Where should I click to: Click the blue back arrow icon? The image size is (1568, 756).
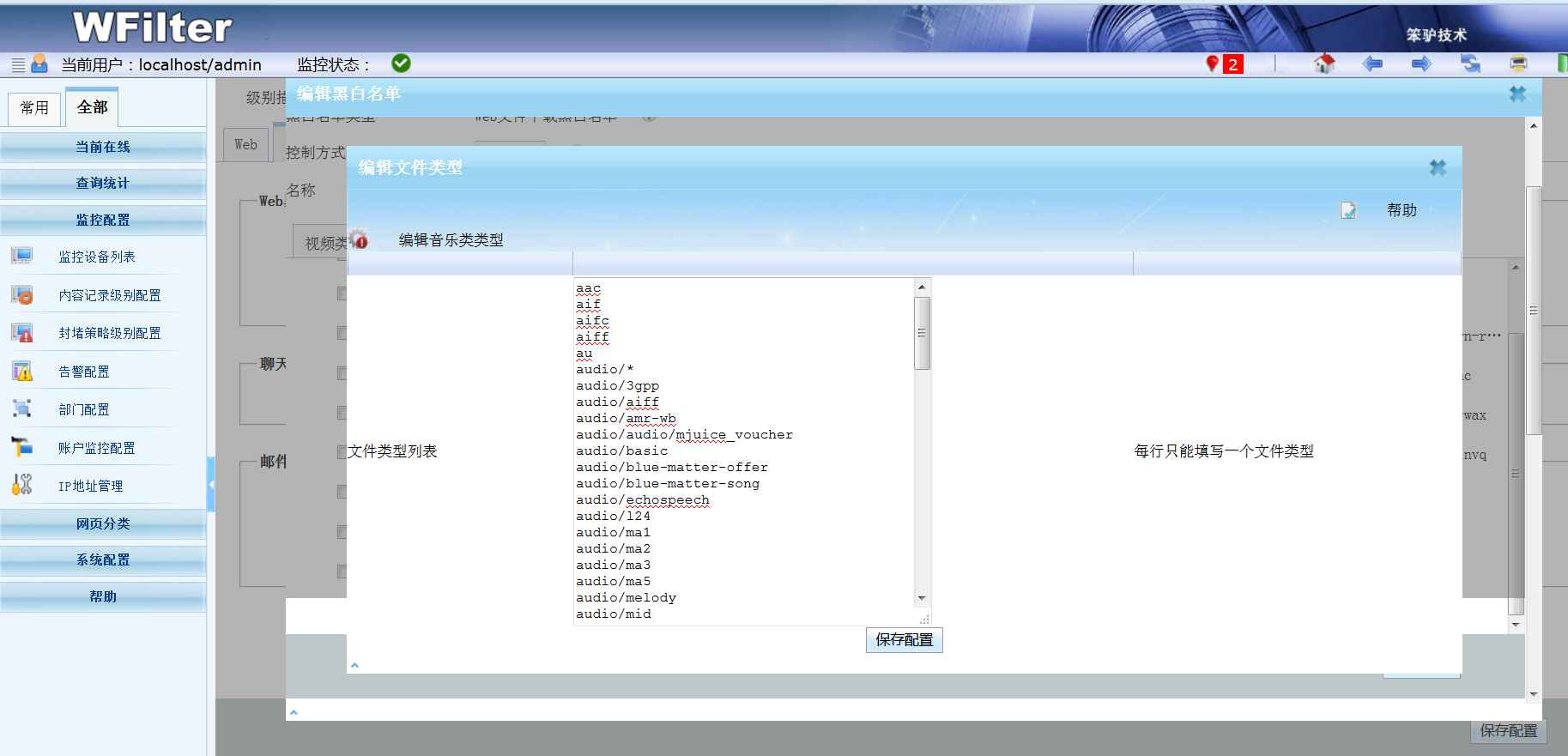click(1372, 64)
